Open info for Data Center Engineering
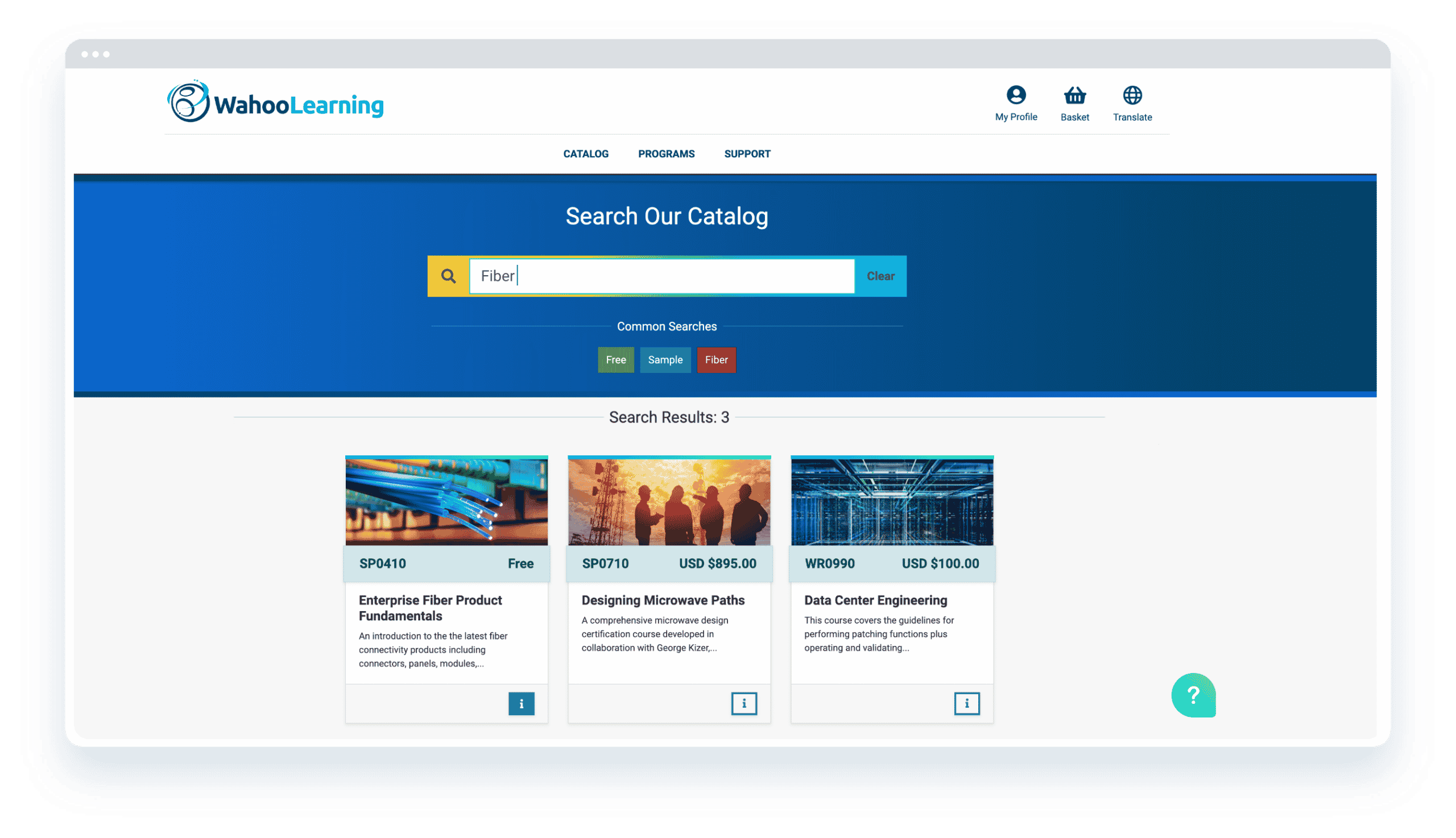Image resolution: width=1456 pixels, height=838 pixels. tap(967, 703)
